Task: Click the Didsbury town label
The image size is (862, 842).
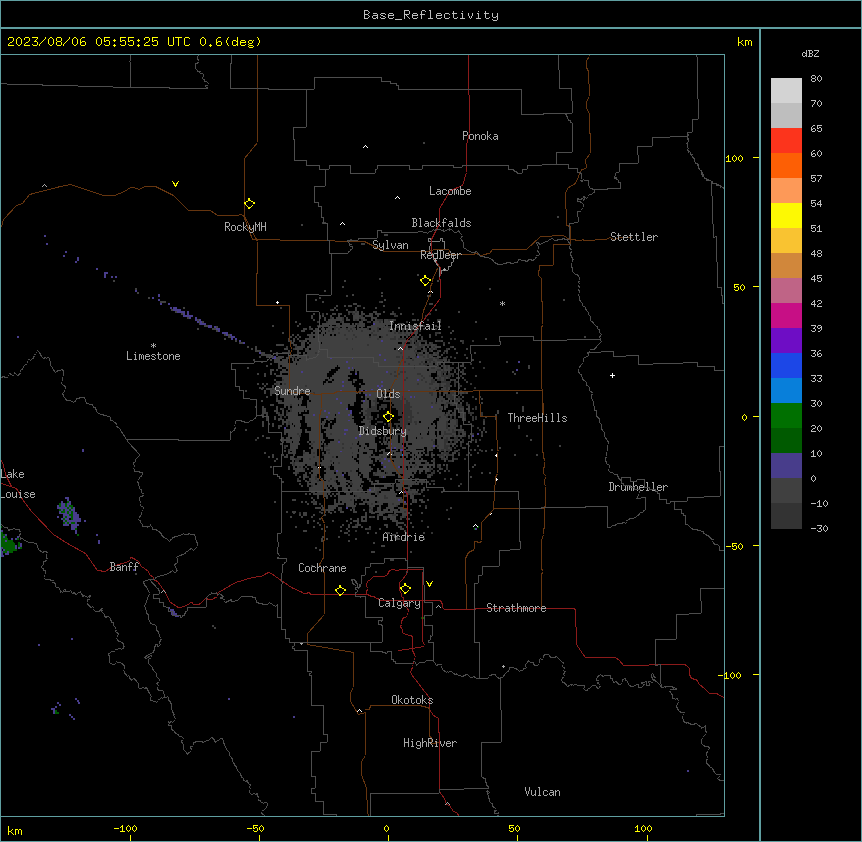Action: click(x=383, y=431)
